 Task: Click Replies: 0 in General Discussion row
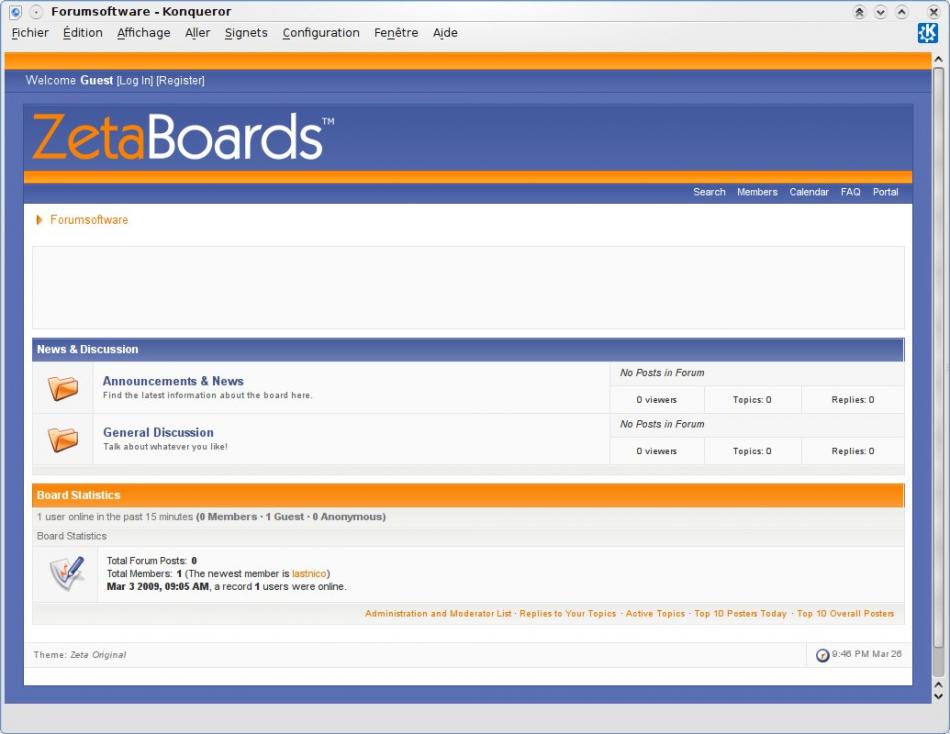852,452
